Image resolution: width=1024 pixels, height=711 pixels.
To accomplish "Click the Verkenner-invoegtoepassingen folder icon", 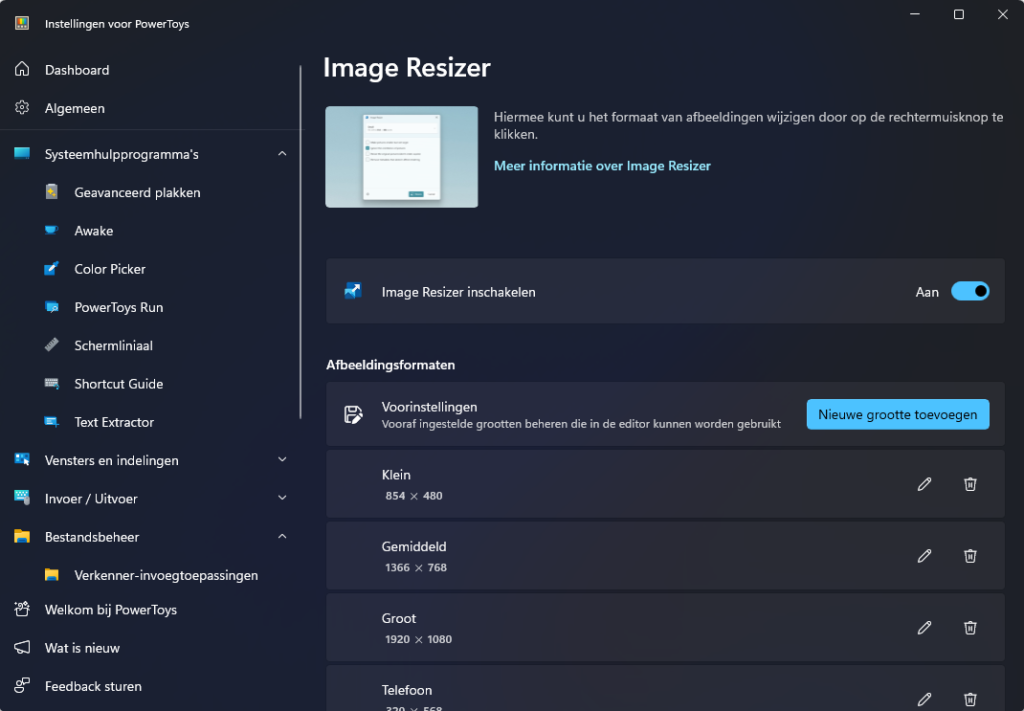I will click(52, 575).
